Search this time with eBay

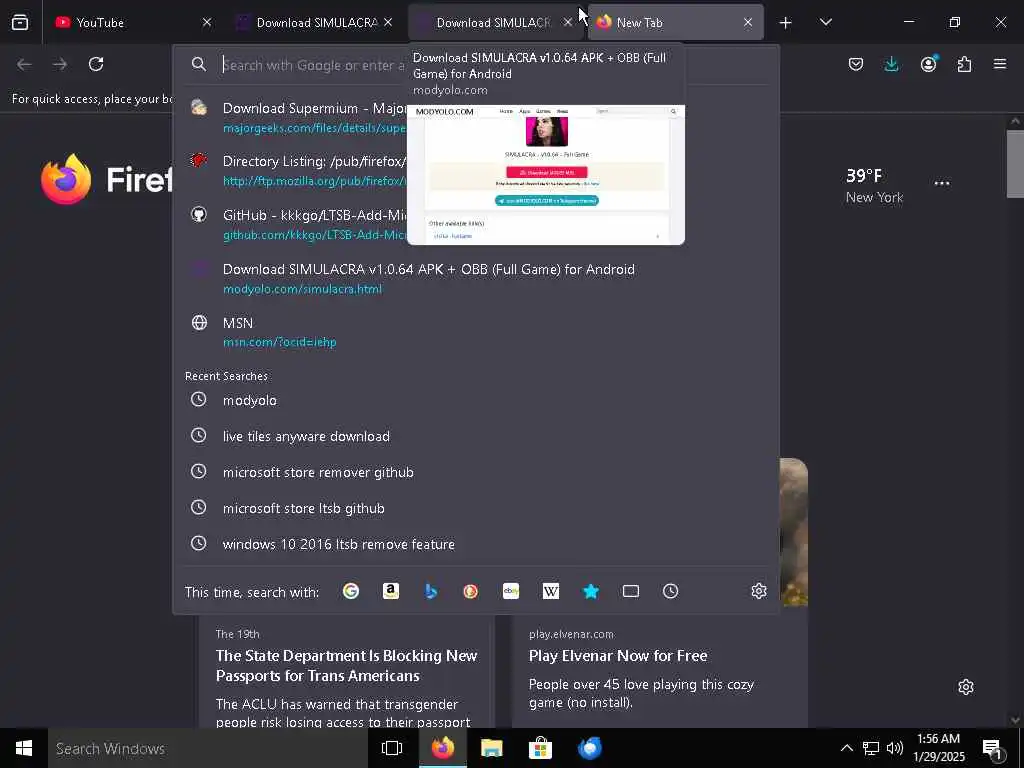pos(511,591)
